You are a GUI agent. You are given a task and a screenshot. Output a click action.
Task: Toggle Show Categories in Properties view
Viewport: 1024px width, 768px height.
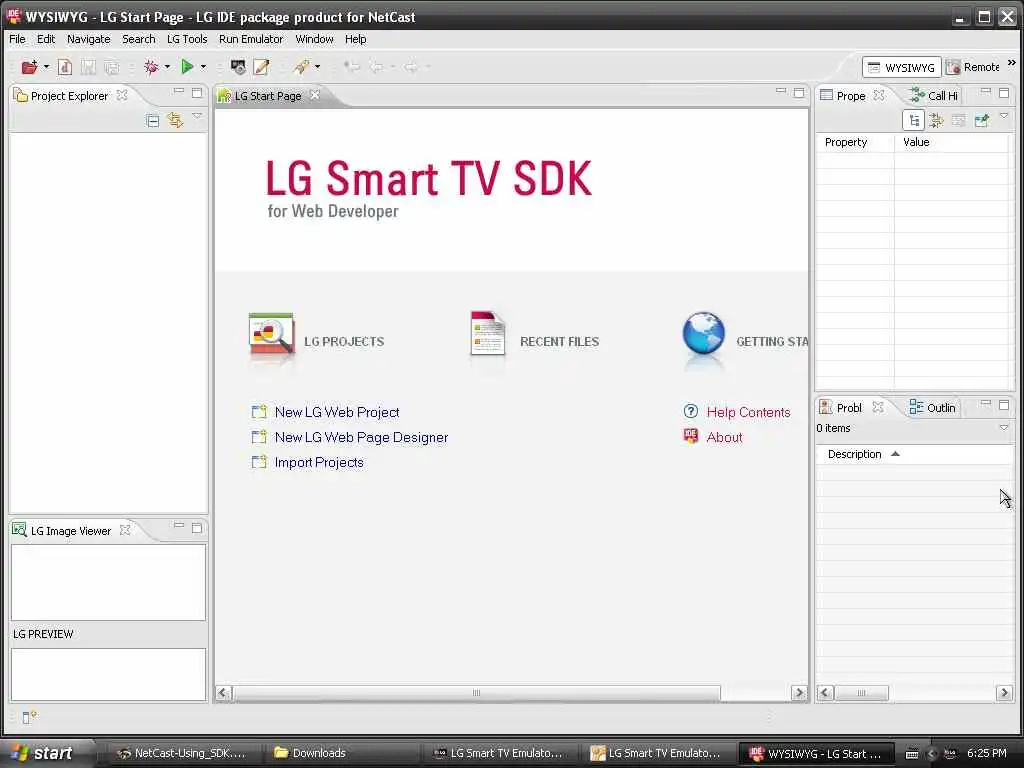click(914, 121)
